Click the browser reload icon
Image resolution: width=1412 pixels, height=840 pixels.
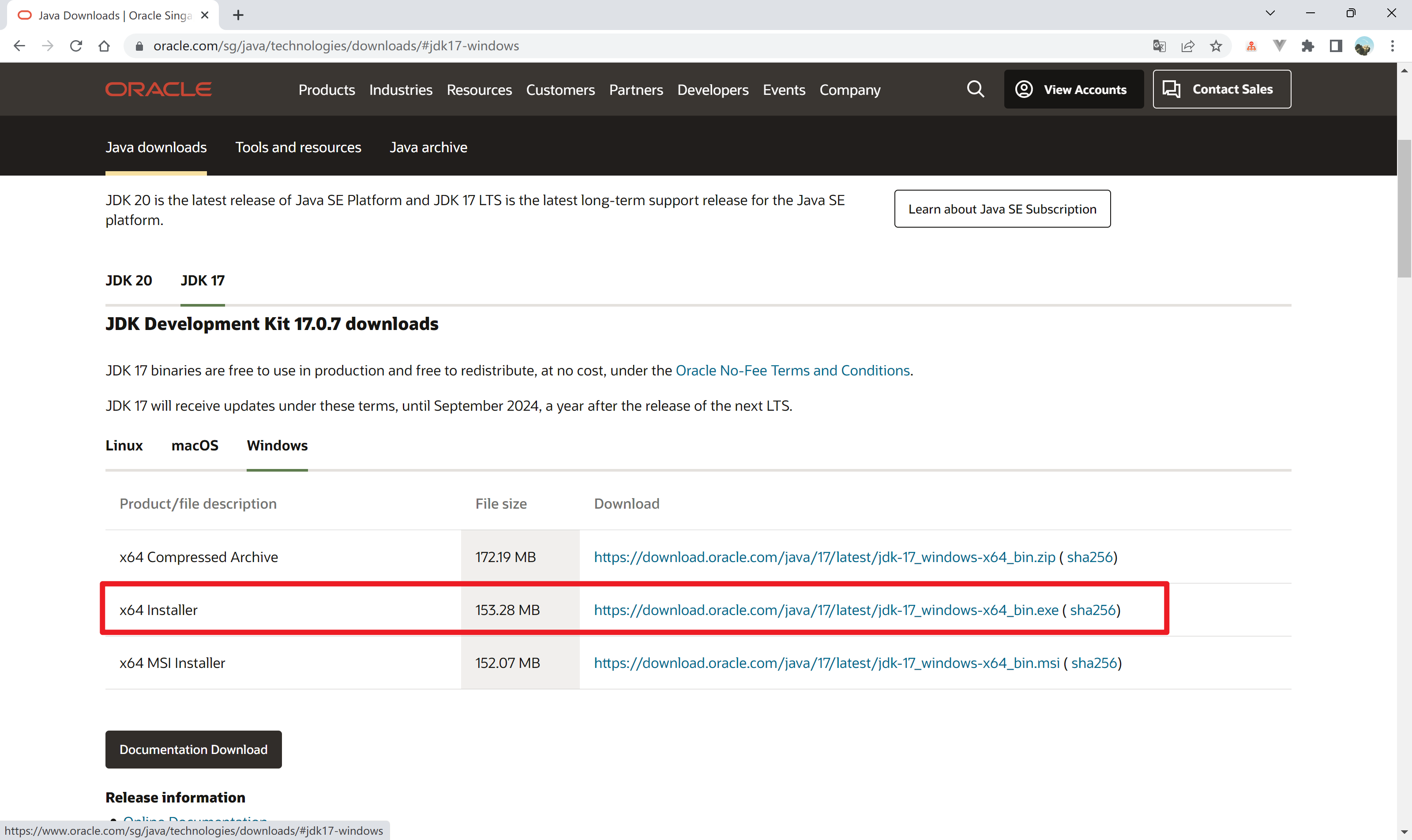pos(76,46)
